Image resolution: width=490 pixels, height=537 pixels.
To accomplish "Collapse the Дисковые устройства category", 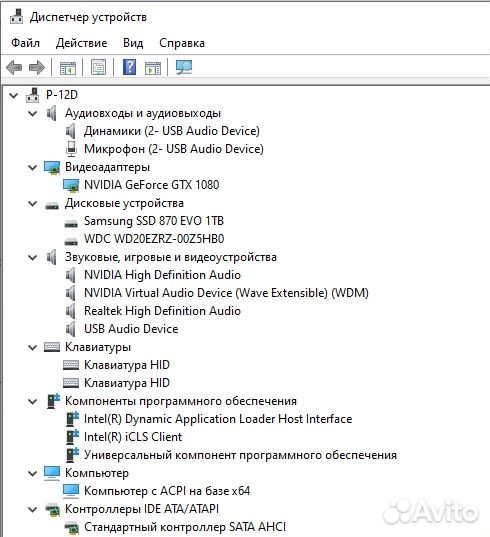I will coord(33,204).
